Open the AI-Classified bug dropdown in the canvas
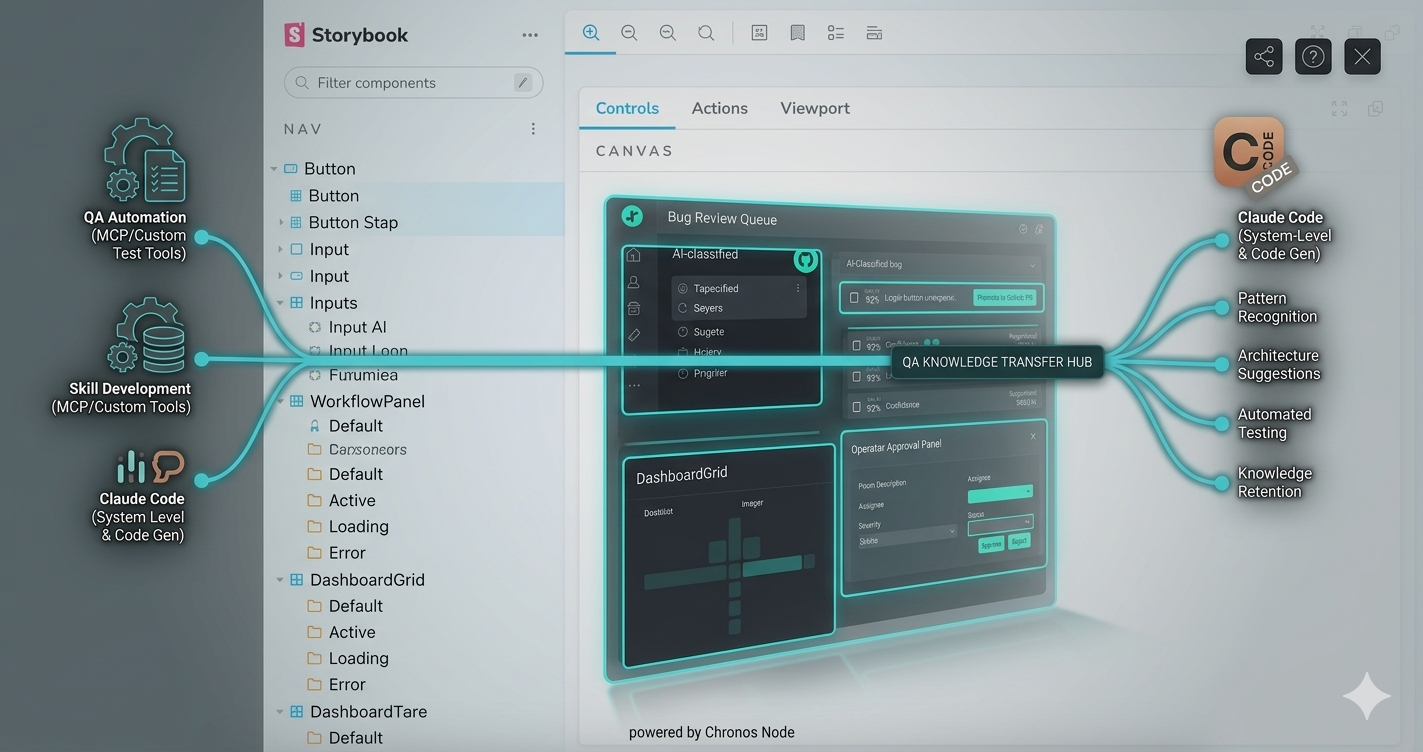1423x752 pixels. pos(940,263)
